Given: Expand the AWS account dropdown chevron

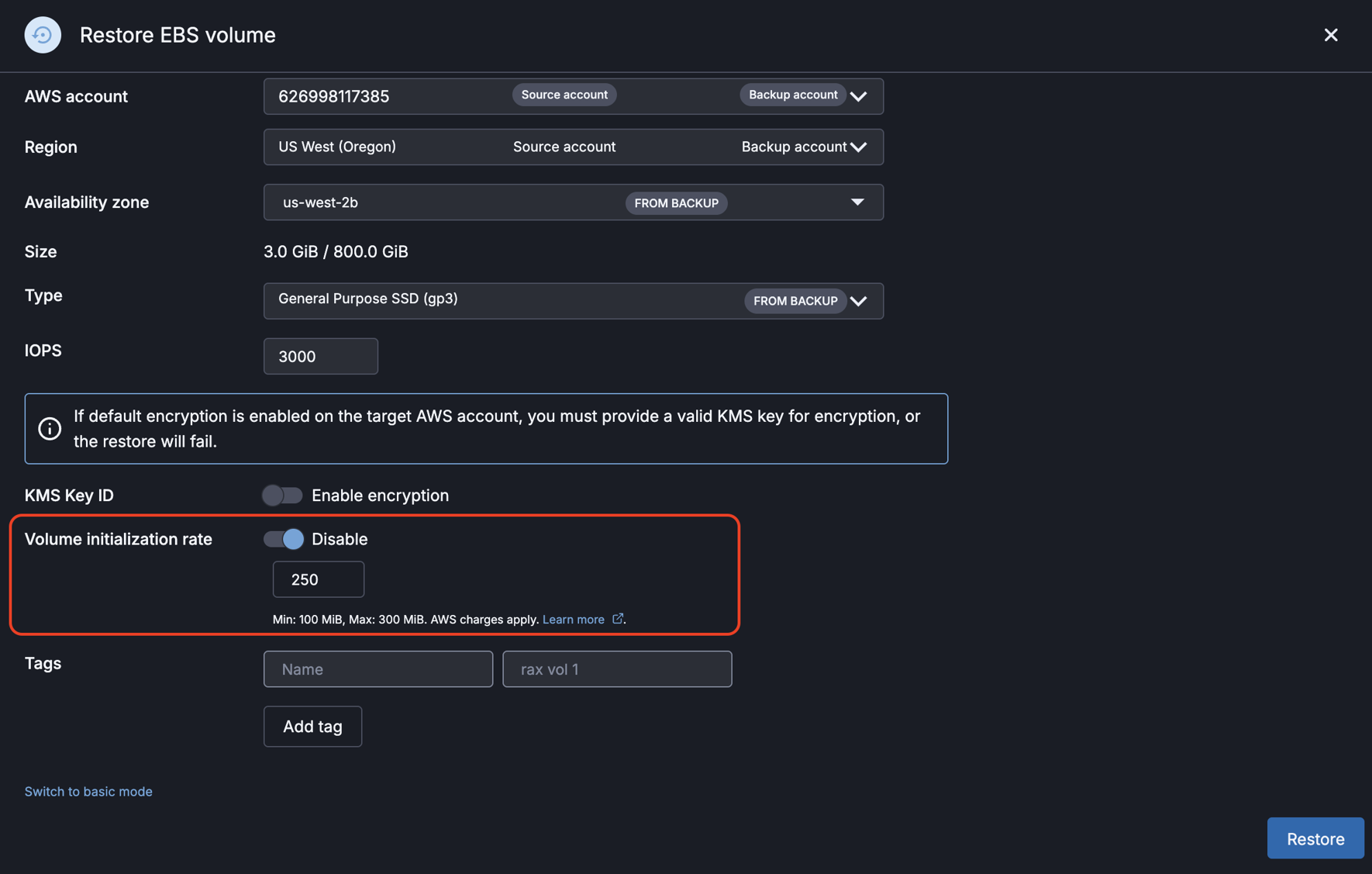Looking at the screenshot, I should 858,96.
